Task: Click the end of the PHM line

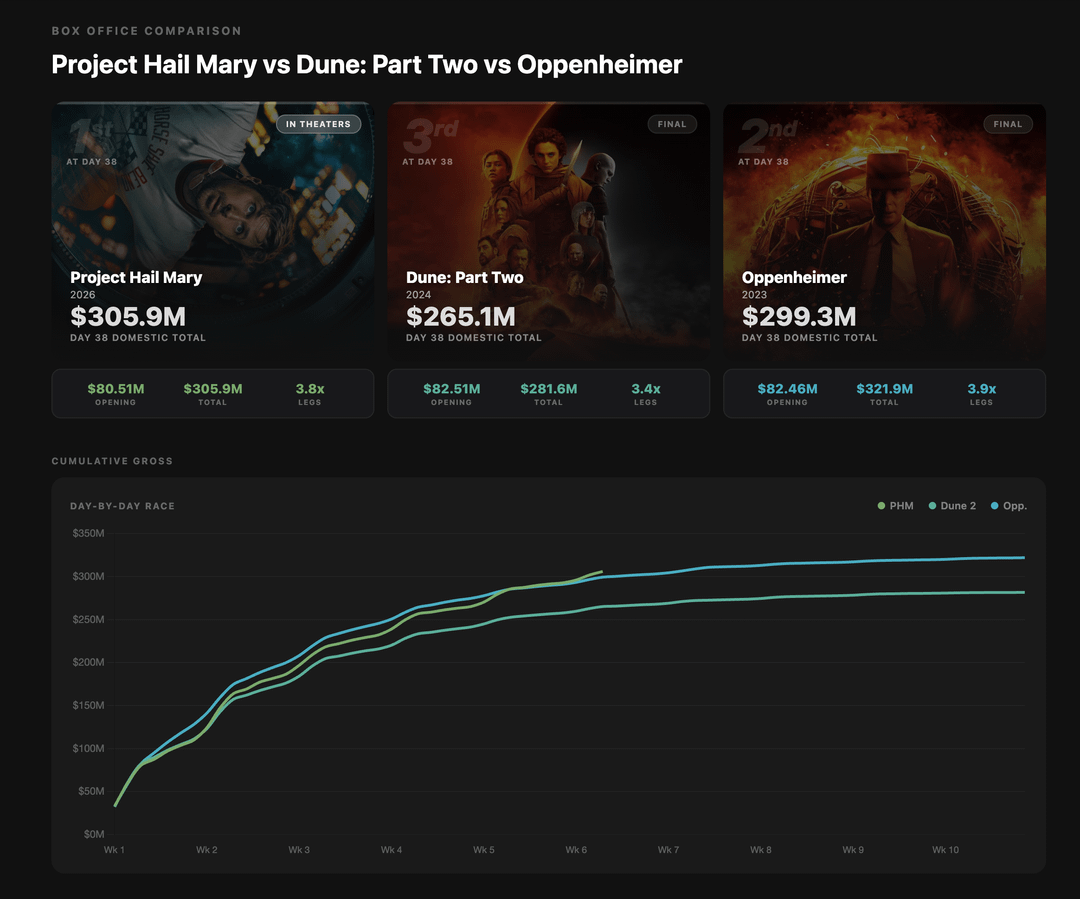Action: point(601,572)
